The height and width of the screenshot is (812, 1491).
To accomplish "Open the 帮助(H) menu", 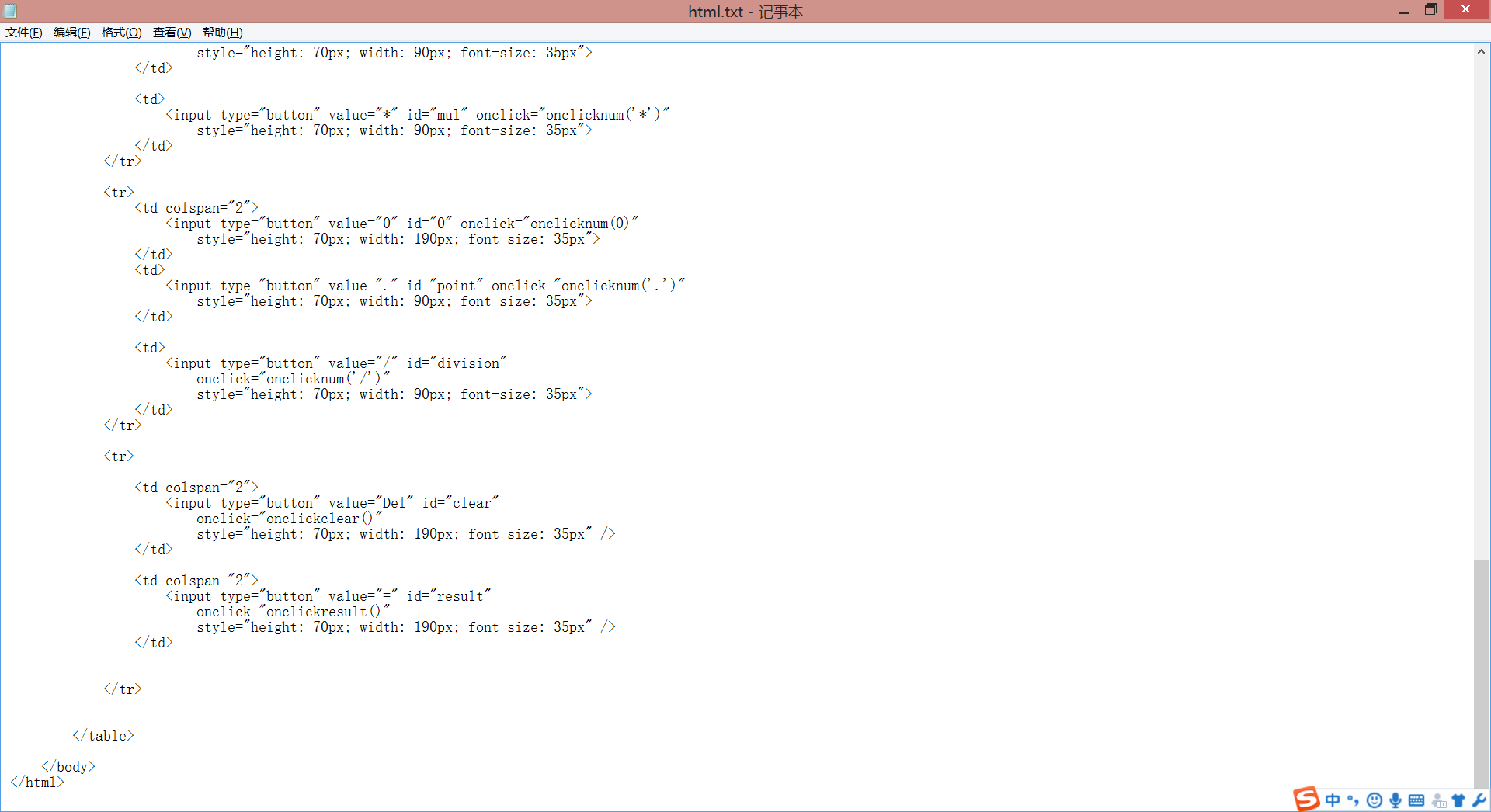I will click(223, 32).
